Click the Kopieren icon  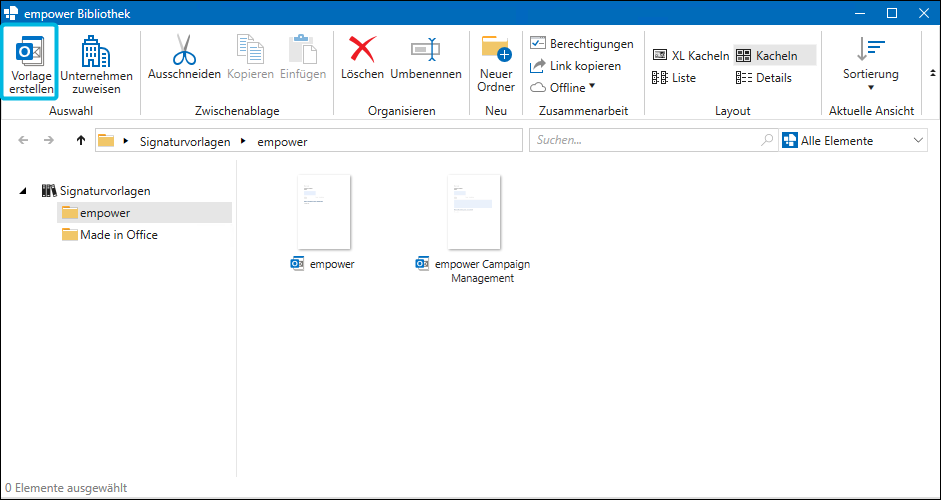click(x=250, y=49)
